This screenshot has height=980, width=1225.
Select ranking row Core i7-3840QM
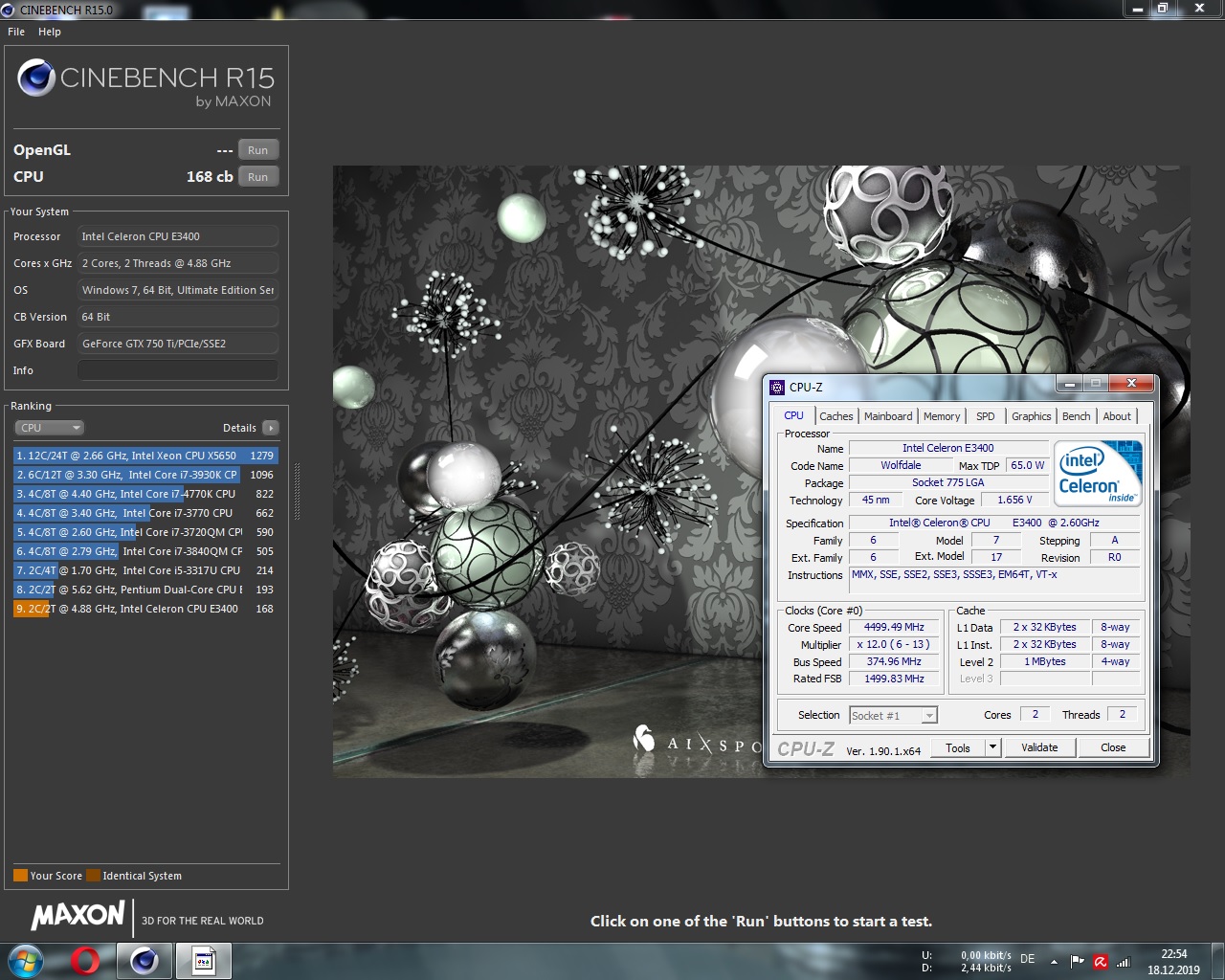pos(145,551)
